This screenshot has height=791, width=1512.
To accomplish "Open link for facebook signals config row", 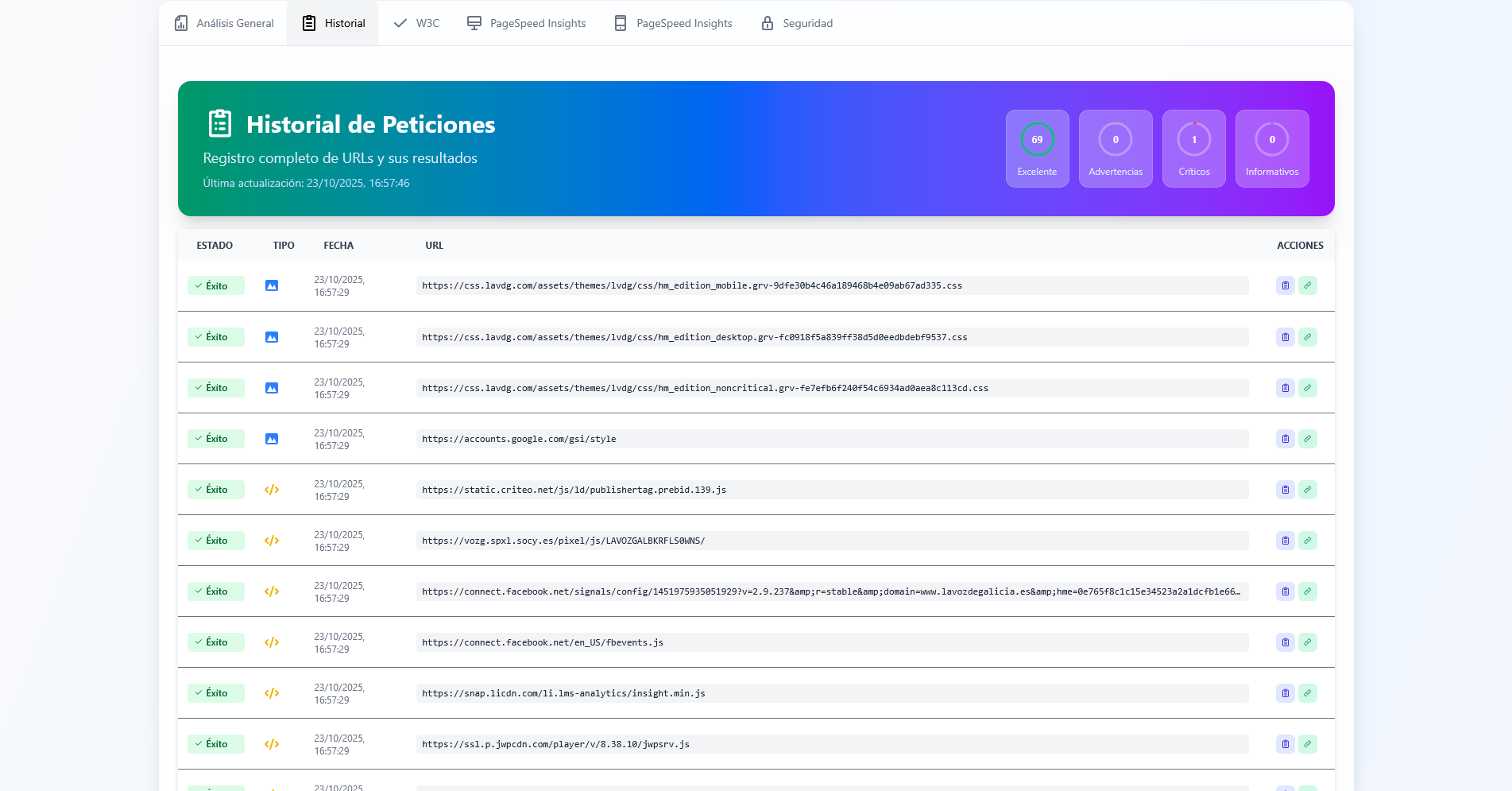I will pos(1307,591).
